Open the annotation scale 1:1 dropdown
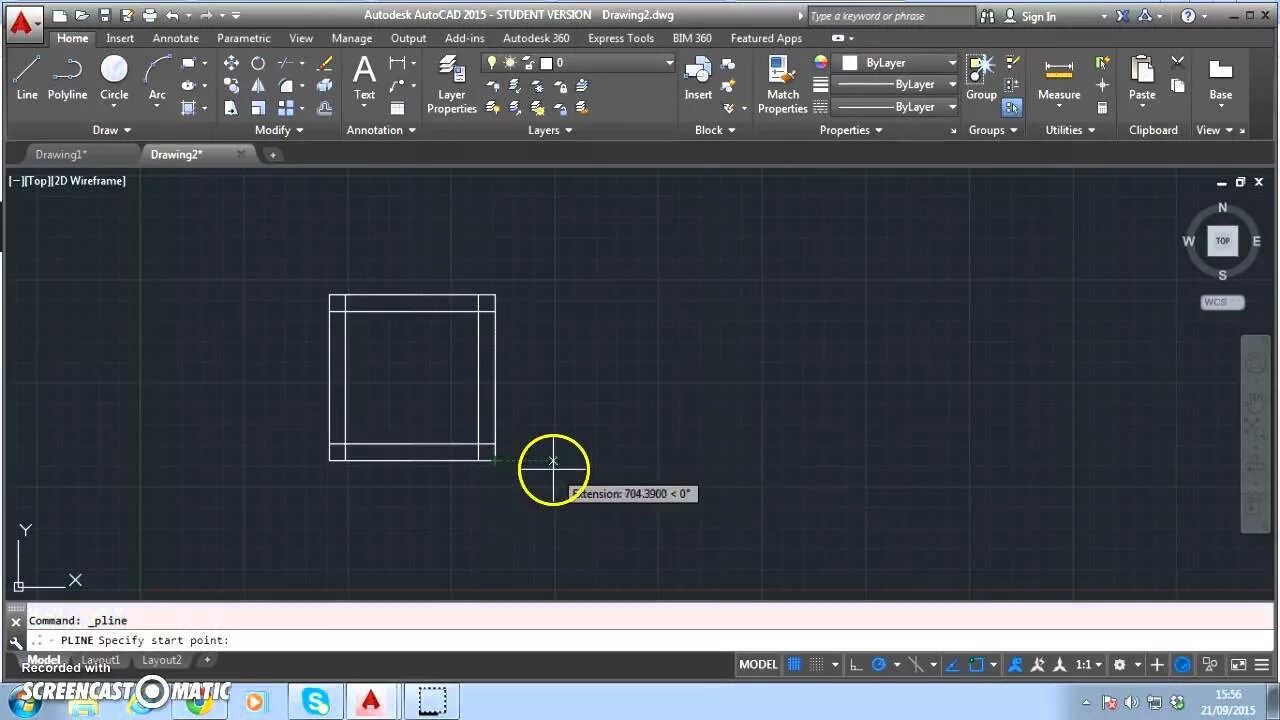This screenshot has width=1280, height=720. click(1088, 664)
